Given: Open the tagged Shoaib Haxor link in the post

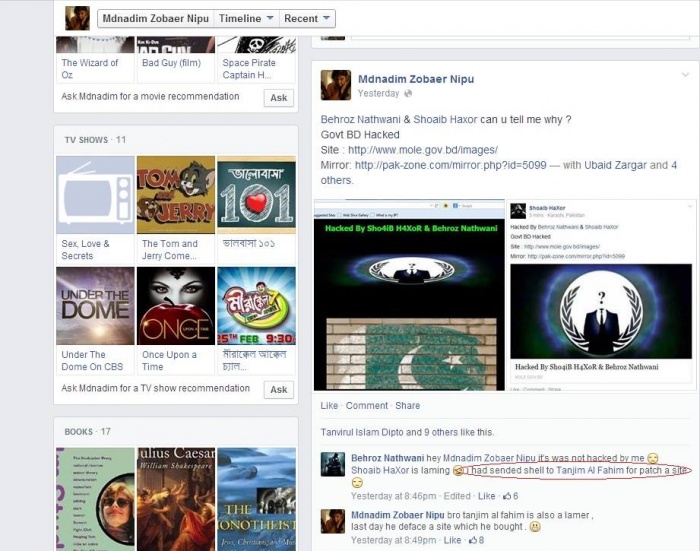Looking at the screenshot, I should 445,120.
